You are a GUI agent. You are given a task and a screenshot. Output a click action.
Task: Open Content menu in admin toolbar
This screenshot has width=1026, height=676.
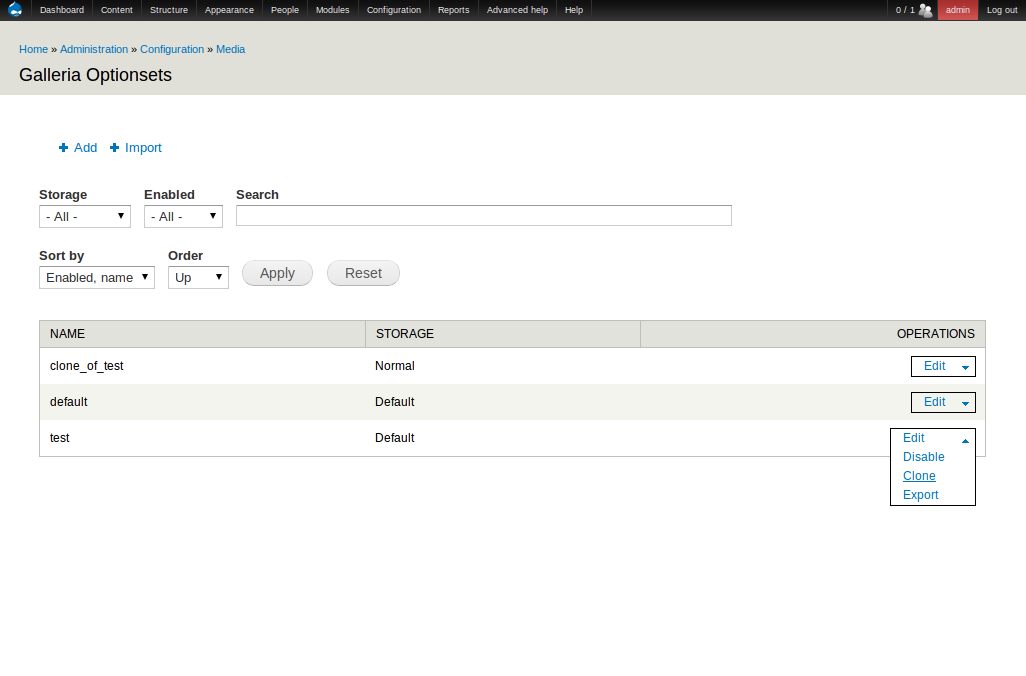click(116, 10)
